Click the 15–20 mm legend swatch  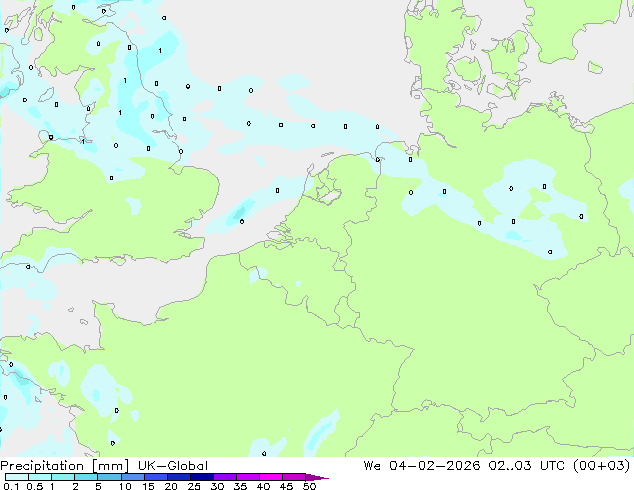155,477
